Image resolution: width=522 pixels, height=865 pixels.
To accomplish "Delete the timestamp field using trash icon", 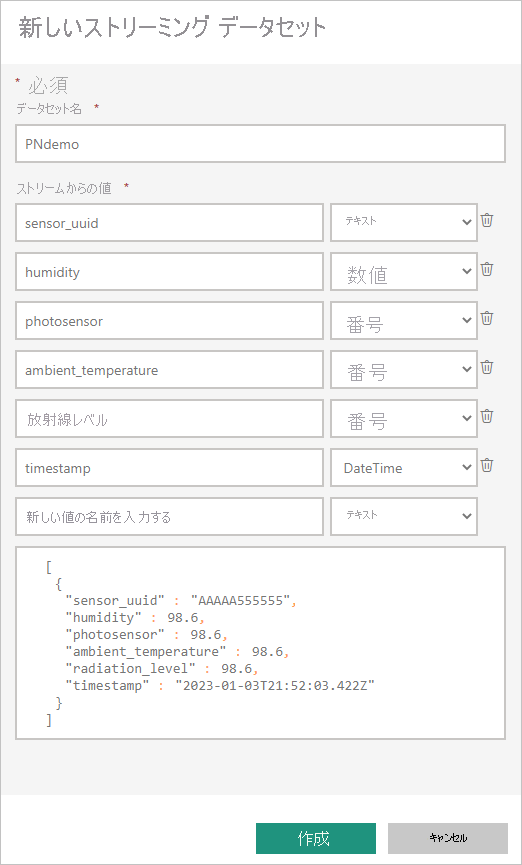I will [487, 466].
